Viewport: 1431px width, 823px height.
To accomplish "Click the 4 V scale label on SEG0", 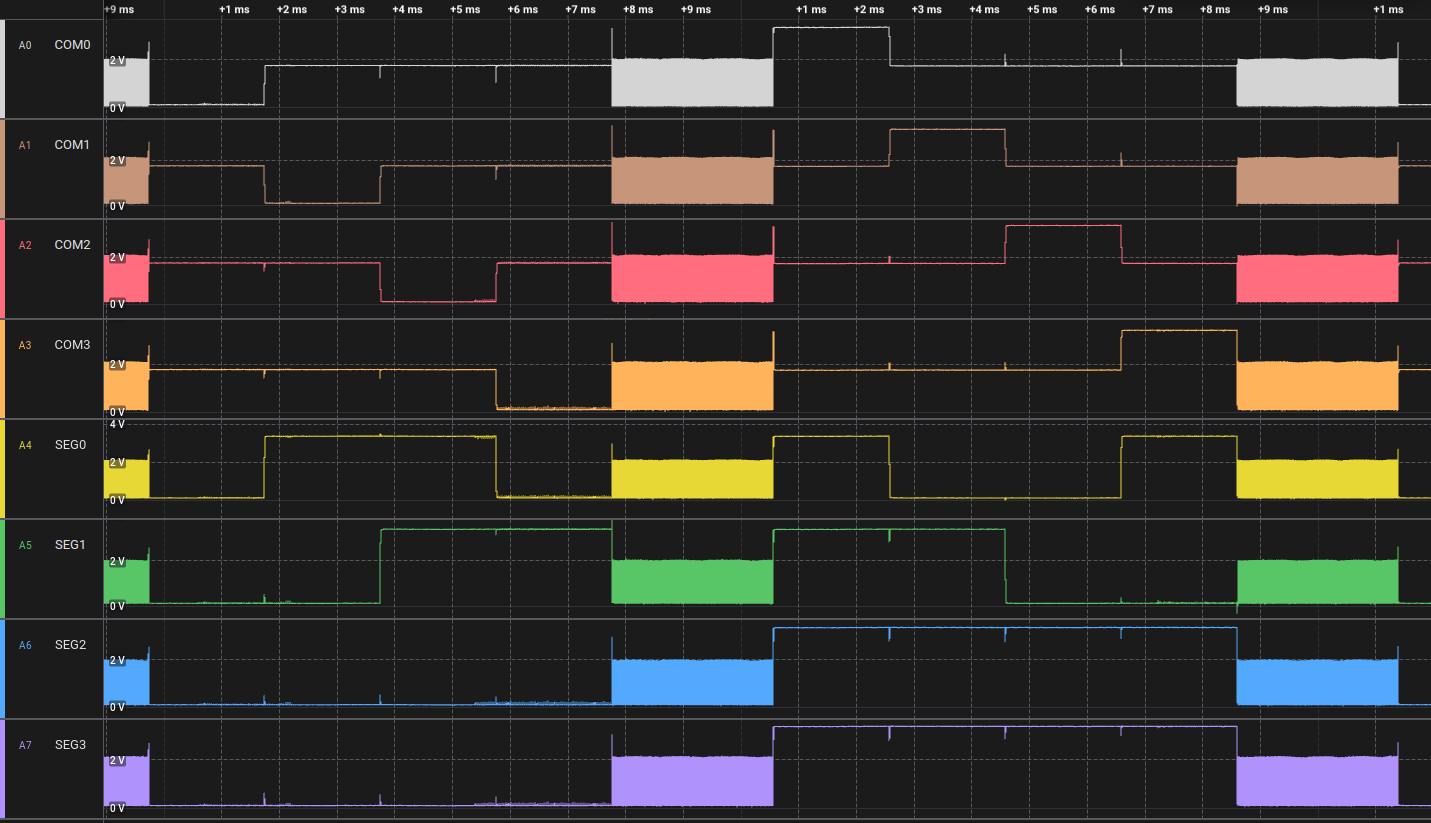I will click(x=117, y=424).
